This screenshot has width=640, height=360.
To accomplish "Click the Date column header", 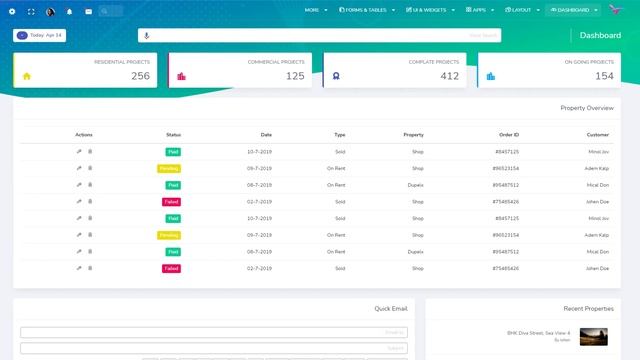I will (266, 135).
